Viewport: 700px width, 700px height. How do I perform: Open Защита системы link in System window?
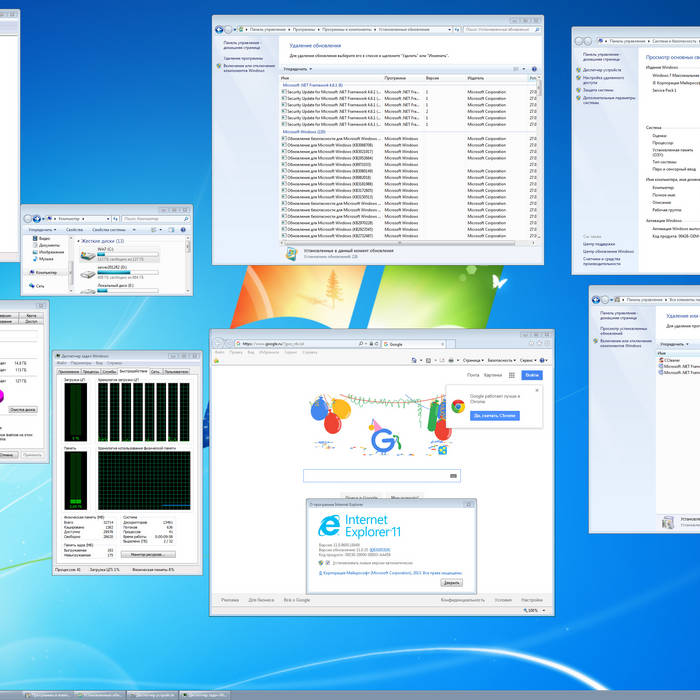click(x=598, y=90)
